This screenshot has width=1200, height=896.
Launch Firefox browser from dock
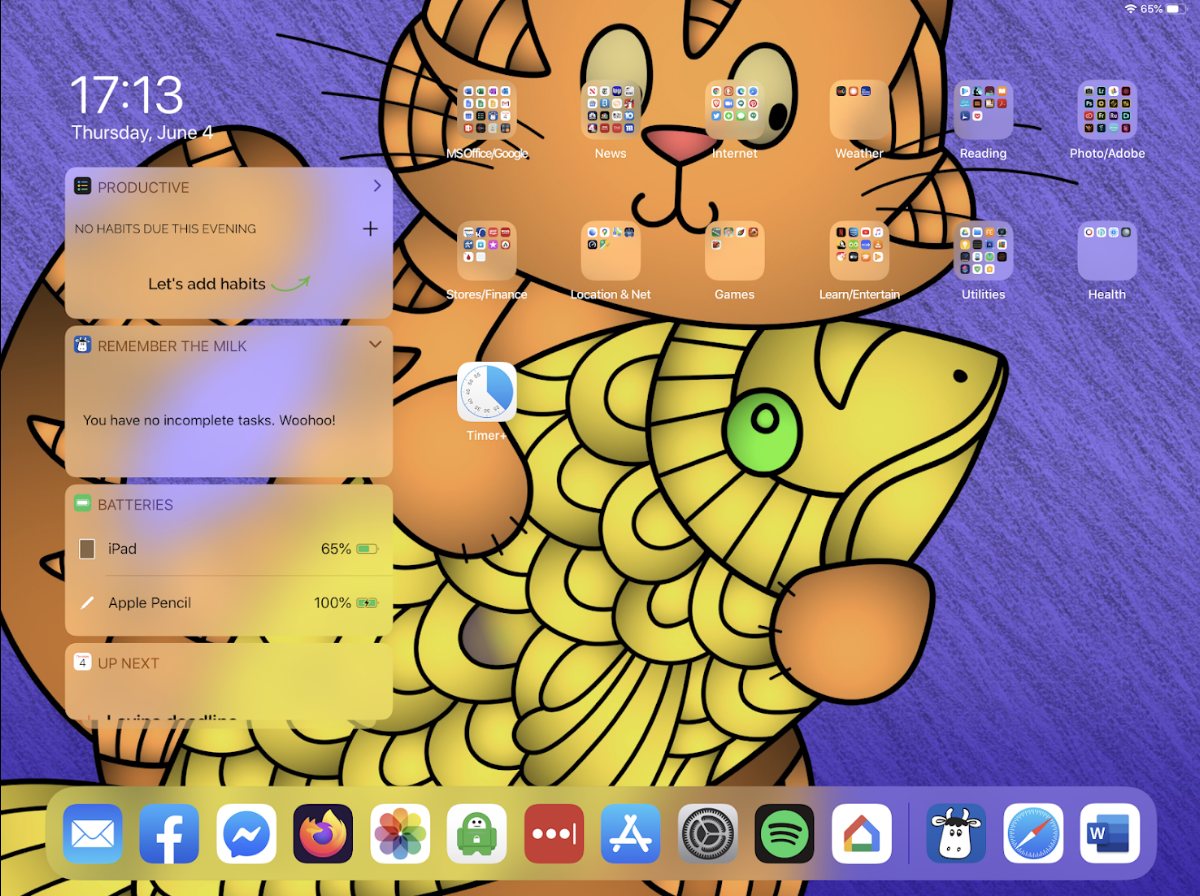tap(323, 834)
